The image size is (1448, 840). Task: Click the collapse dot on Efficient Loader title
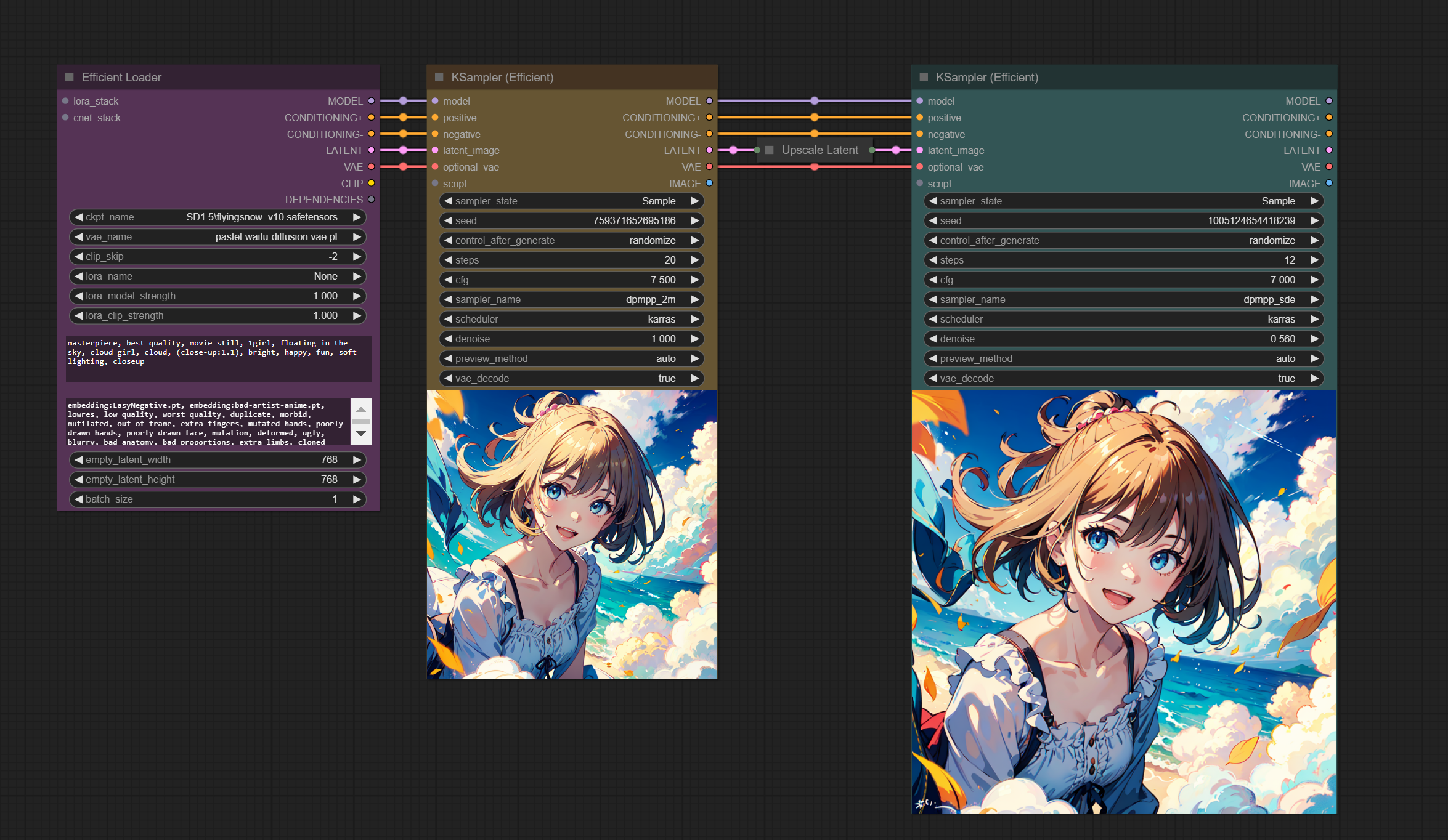coord(70,77)
